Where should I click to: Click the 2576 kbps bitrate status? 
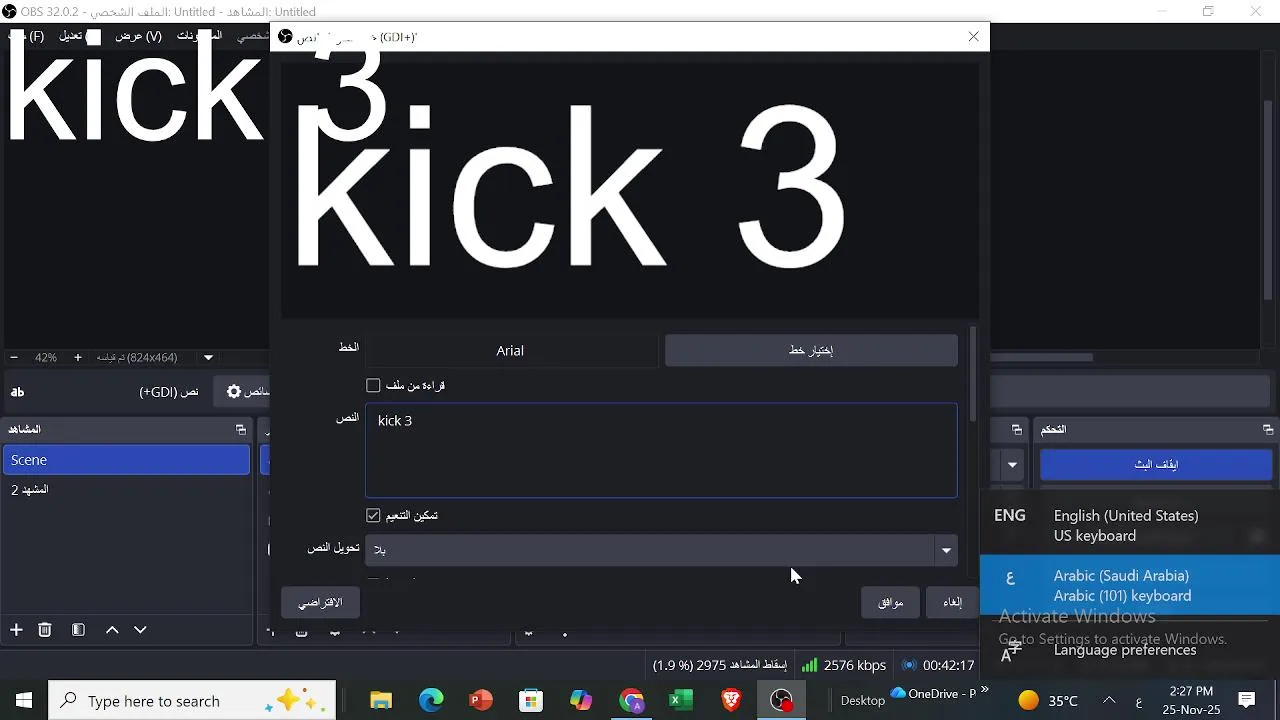click(844, 665)
